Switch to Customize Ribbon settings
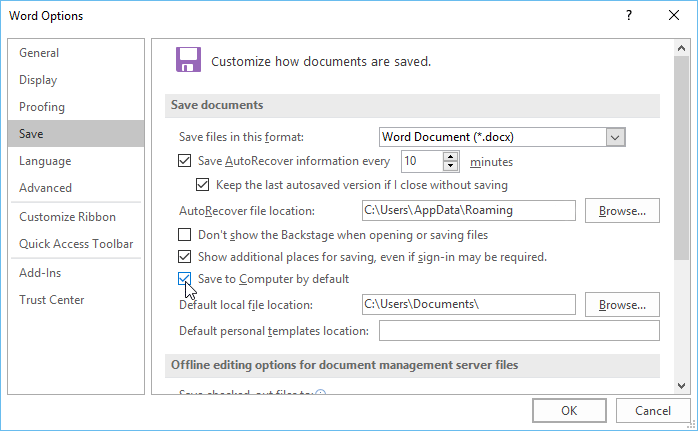 [x=67, y=217]
